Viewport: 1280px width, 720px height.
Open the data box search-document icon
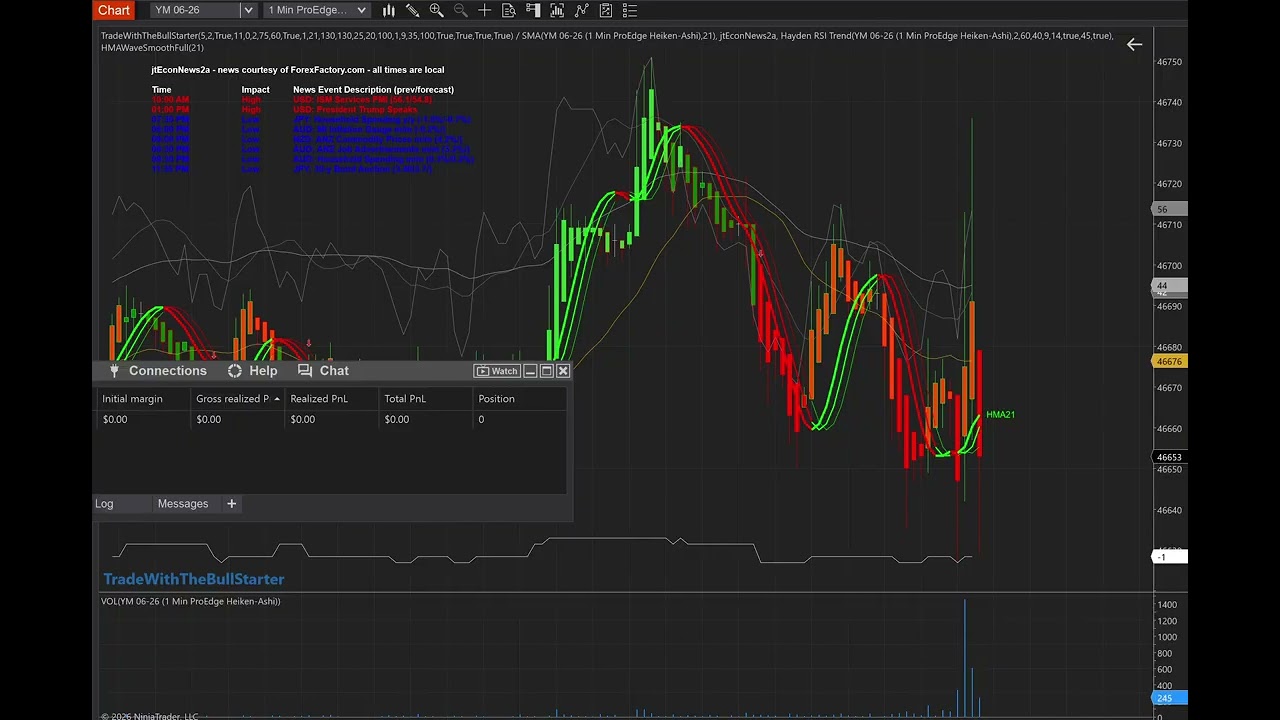click(509, 10)
